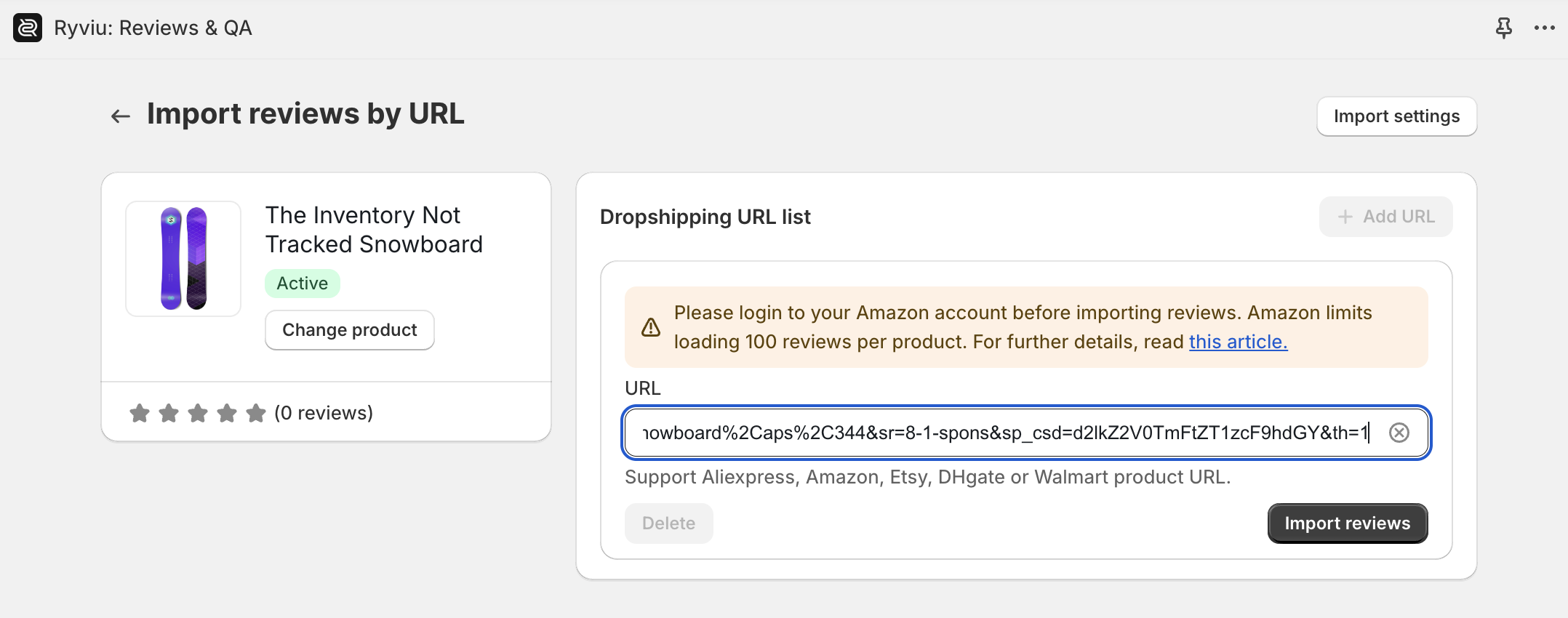Image resolution: width=1568 pixels, height=618 pixels.
Task: Click the warning triangle icon in banner
Action: coord(651,327)
